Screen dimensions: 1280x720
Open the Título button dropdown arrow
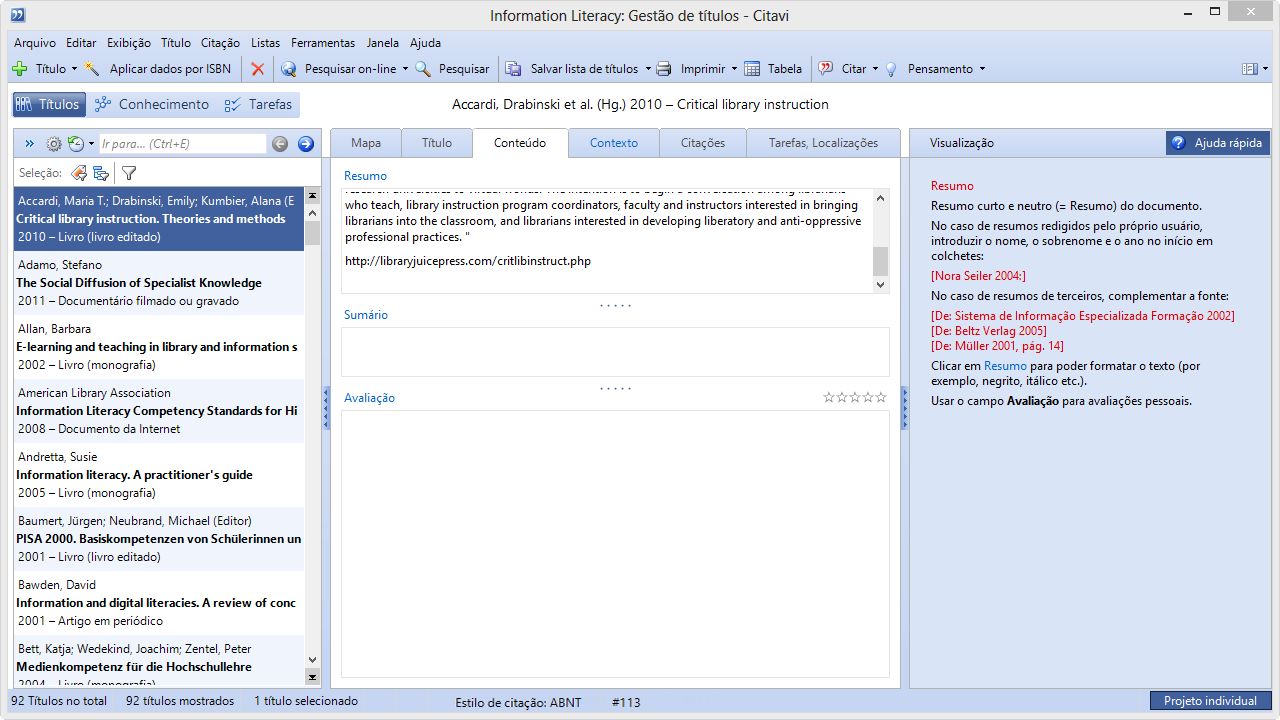coord(74,69)
